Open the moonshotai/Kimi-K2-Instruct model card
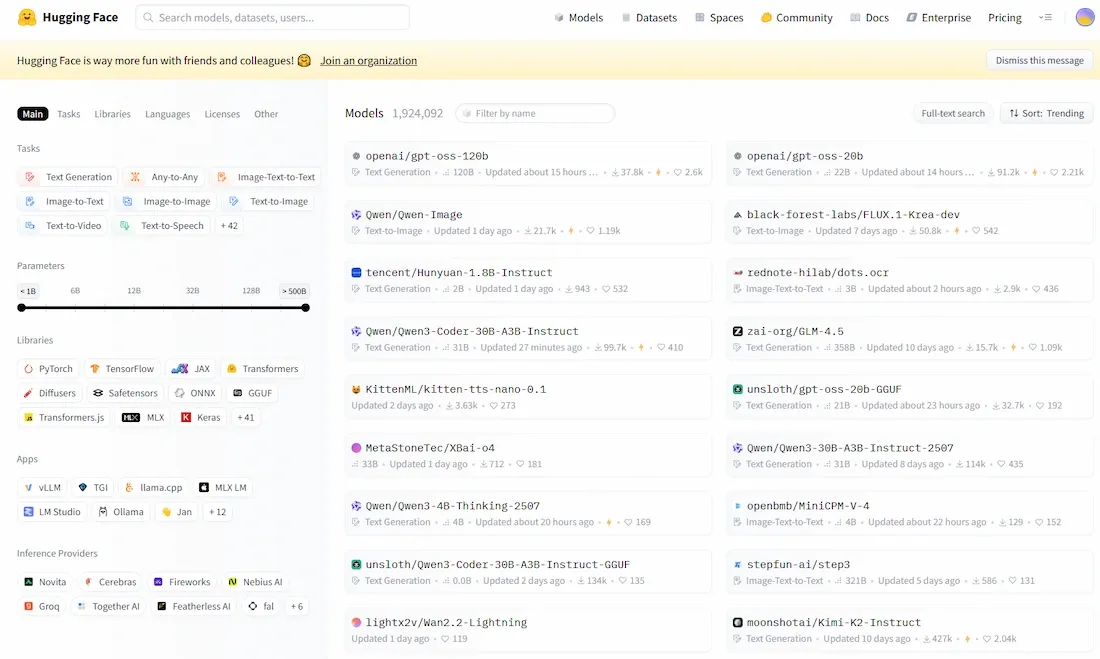The width and height of the screenshot is (1100, 659). 909,630
